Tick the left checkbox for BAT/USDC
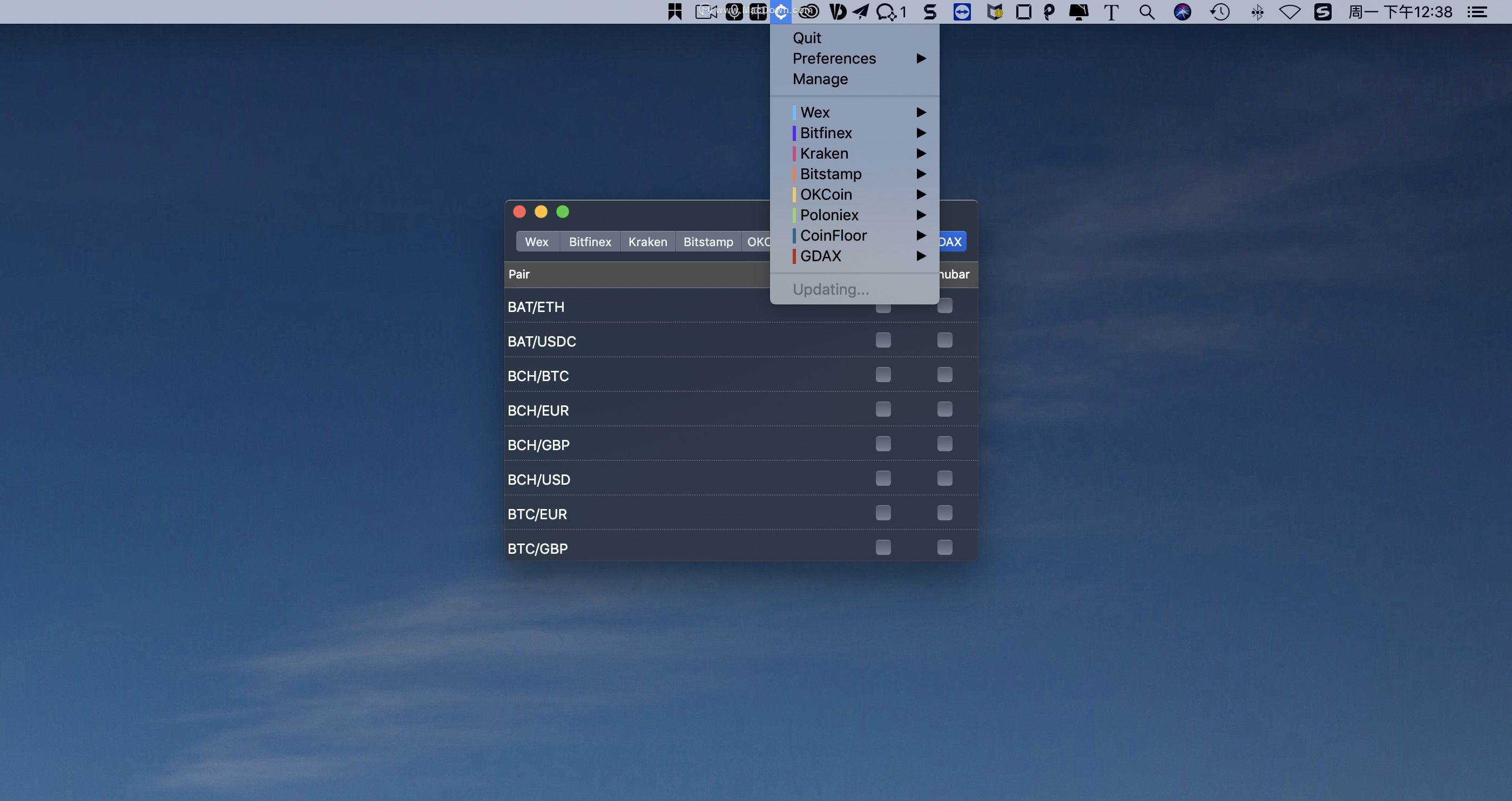 (883, 341)
